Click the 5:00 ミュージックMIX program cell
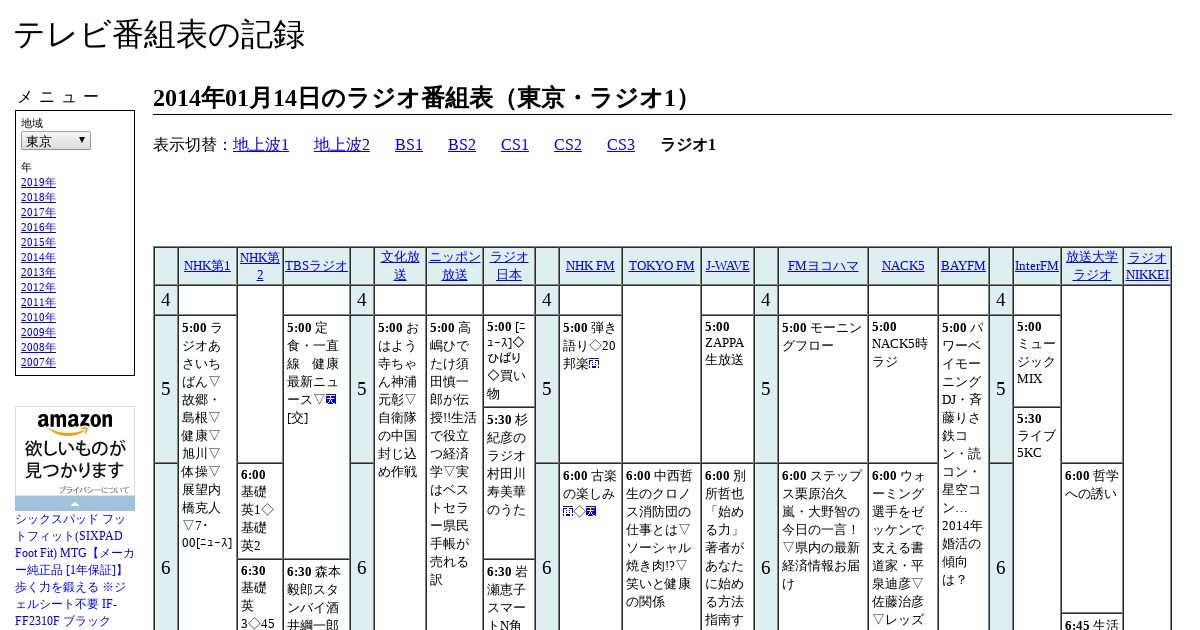The width and height of the screenshot is (1200, 630). [1036, 361]
